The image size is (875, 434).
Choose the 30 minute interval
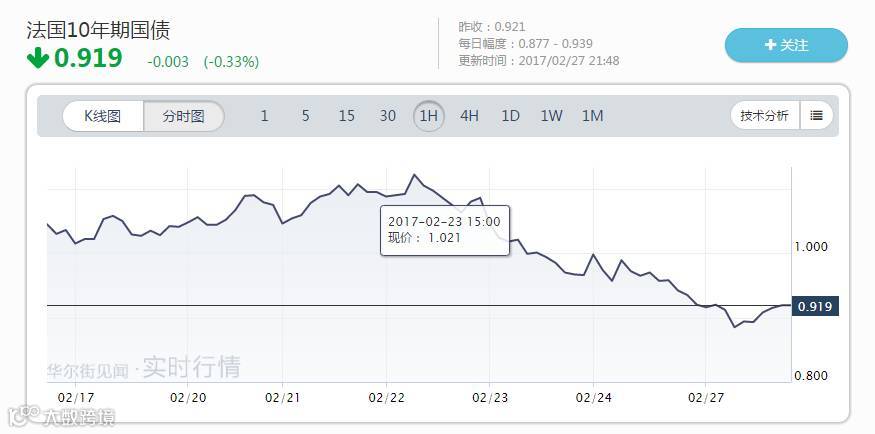point(388,116)
